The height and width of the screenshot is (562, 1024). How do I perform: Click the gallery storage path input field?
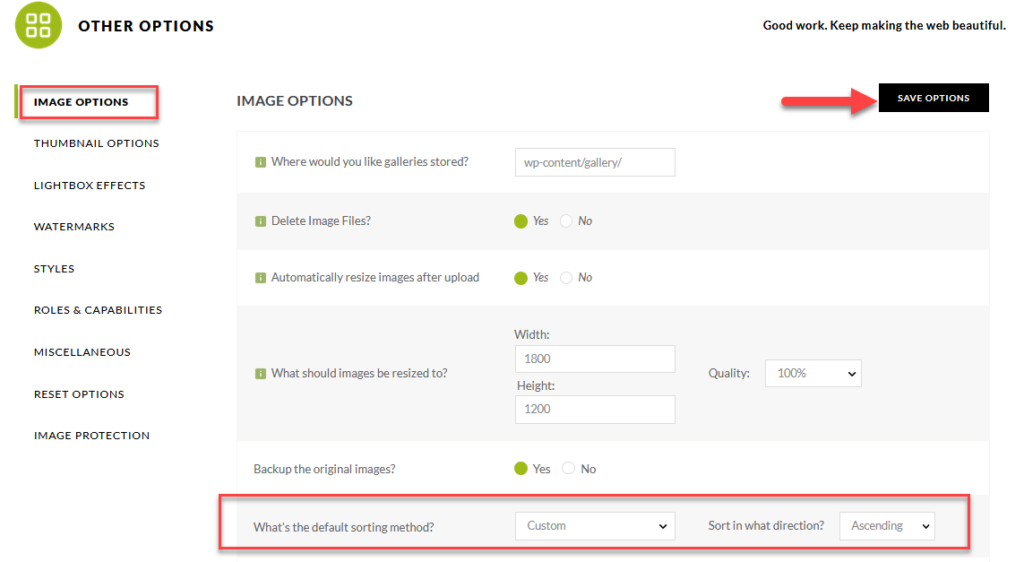pos(594,162)
